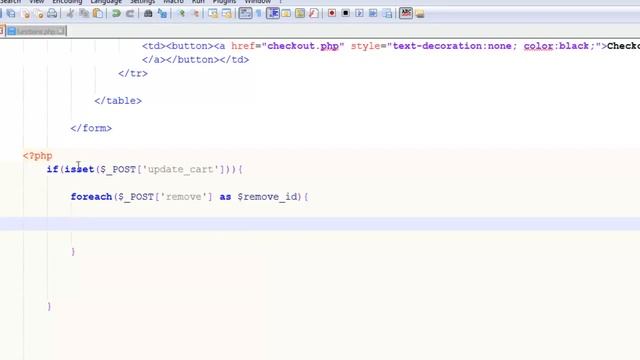The image size is (640, 360).
Task: Open the Run menu
Action: (198, 2)
